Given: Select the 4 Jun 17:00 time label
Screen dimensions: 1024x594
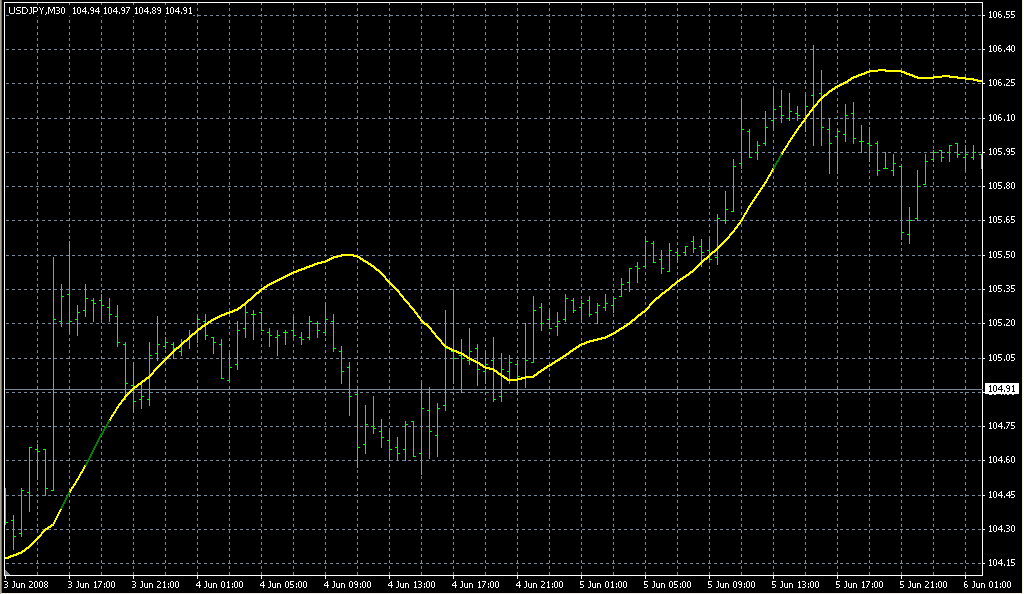Looking at the screenshot, I should pyautogui.click(x=477, y=584).
